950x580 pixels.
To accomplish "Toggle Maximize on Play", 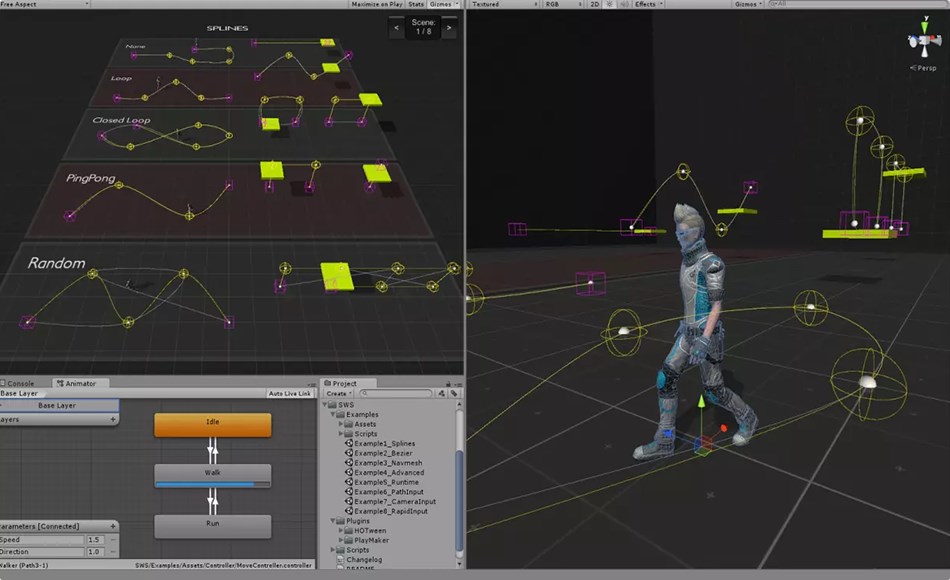I will [376, 4].
